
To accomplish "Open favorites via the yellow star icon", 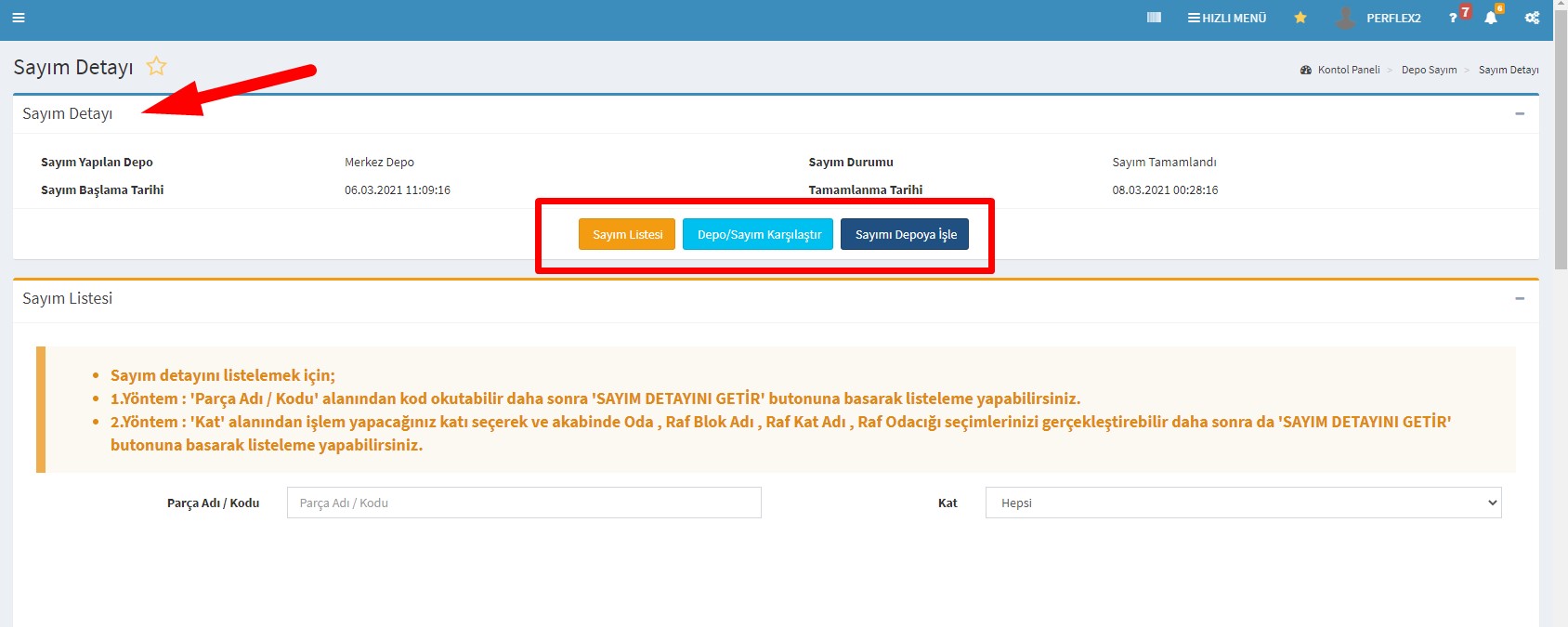I will [x=1300, y=18].
